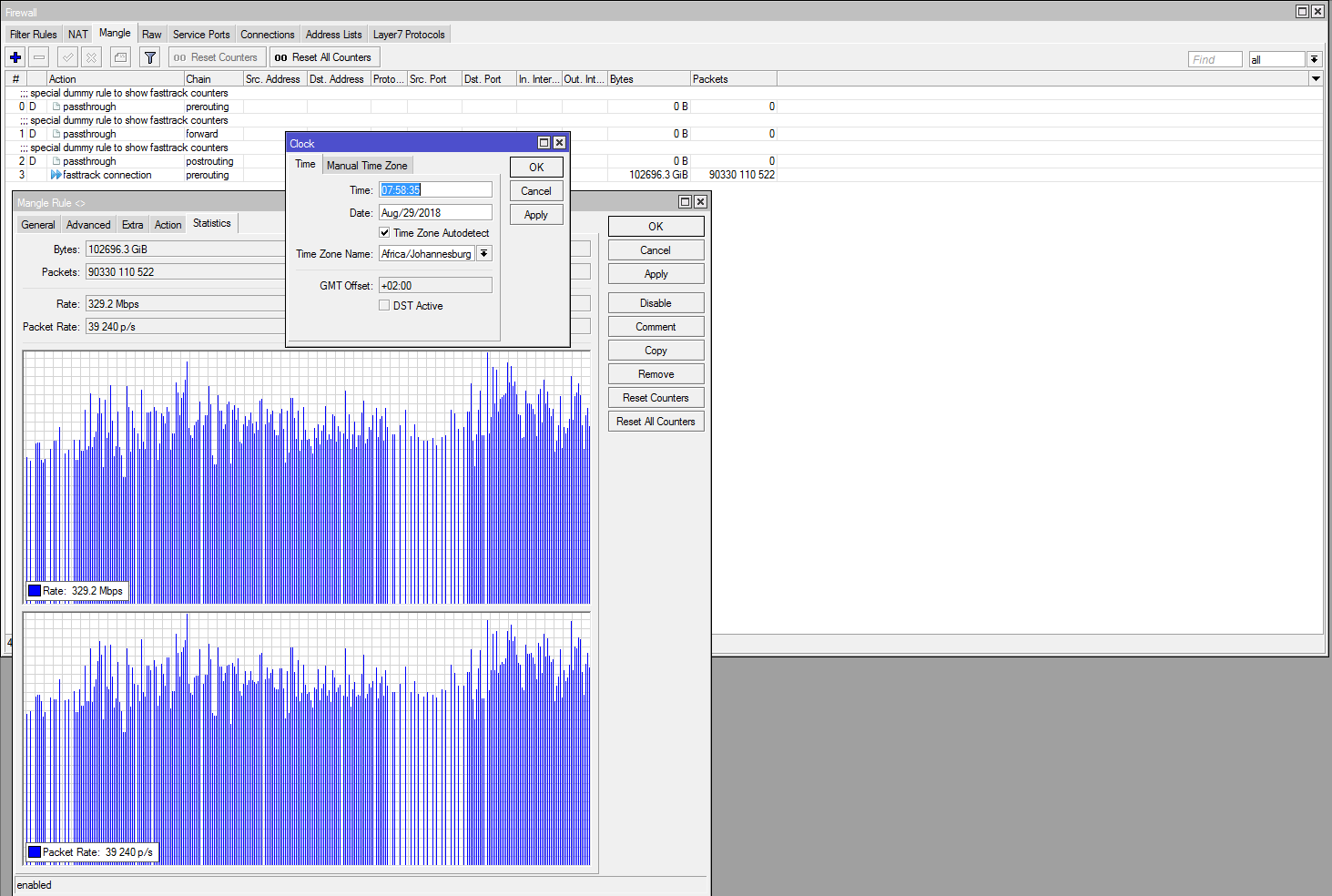Click the prerouting passthrough rule icon
The image size is (1332, 896).
click(56, 107)
